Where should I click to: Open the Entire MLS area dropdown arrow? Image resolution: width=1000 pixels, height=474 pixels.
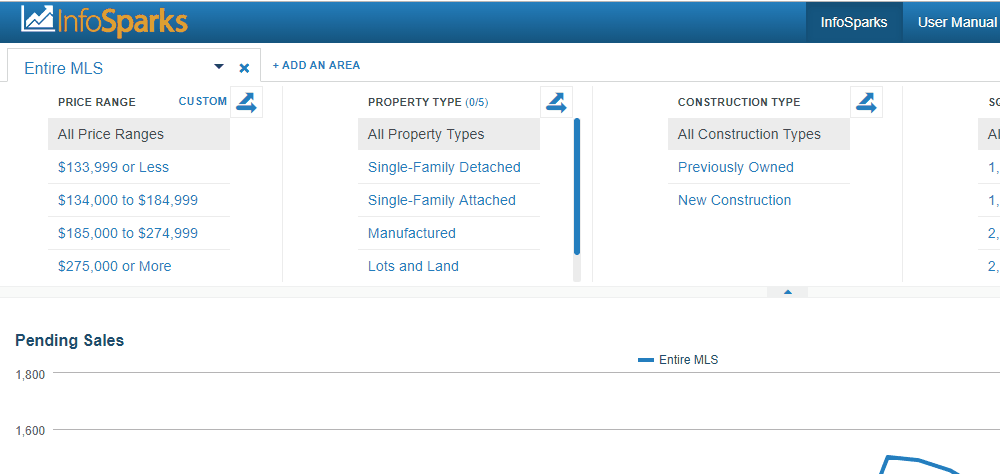(x=219, y=67)
